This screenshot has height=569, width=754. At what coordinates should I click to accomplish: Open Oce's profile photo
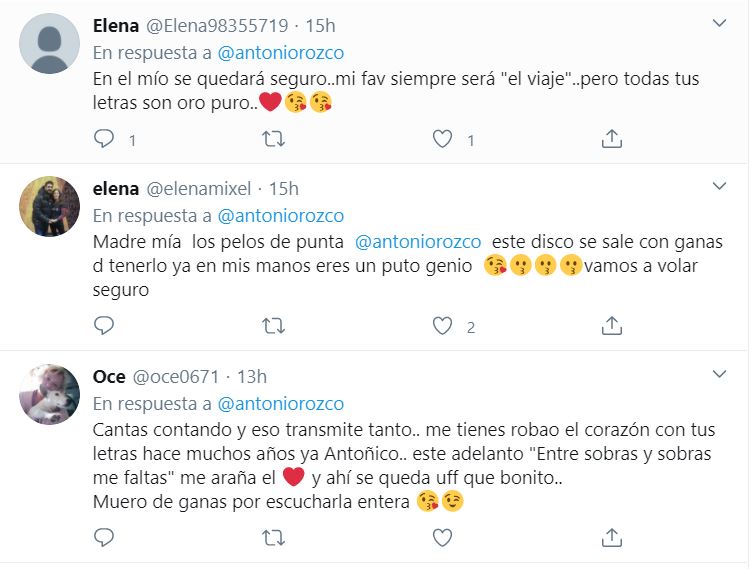pyautogui.click(x=50, y=395)
